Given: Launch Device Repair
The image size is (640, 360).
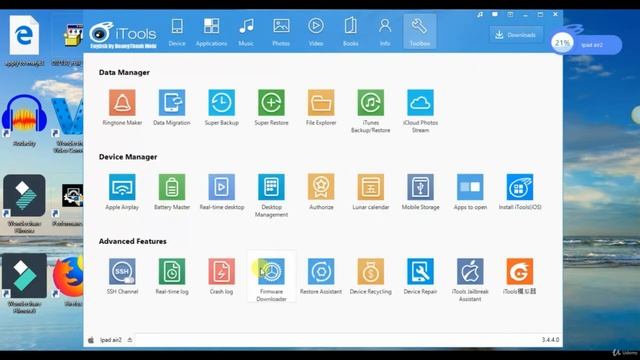Looking at the screenshot, I should coord(420,271).
